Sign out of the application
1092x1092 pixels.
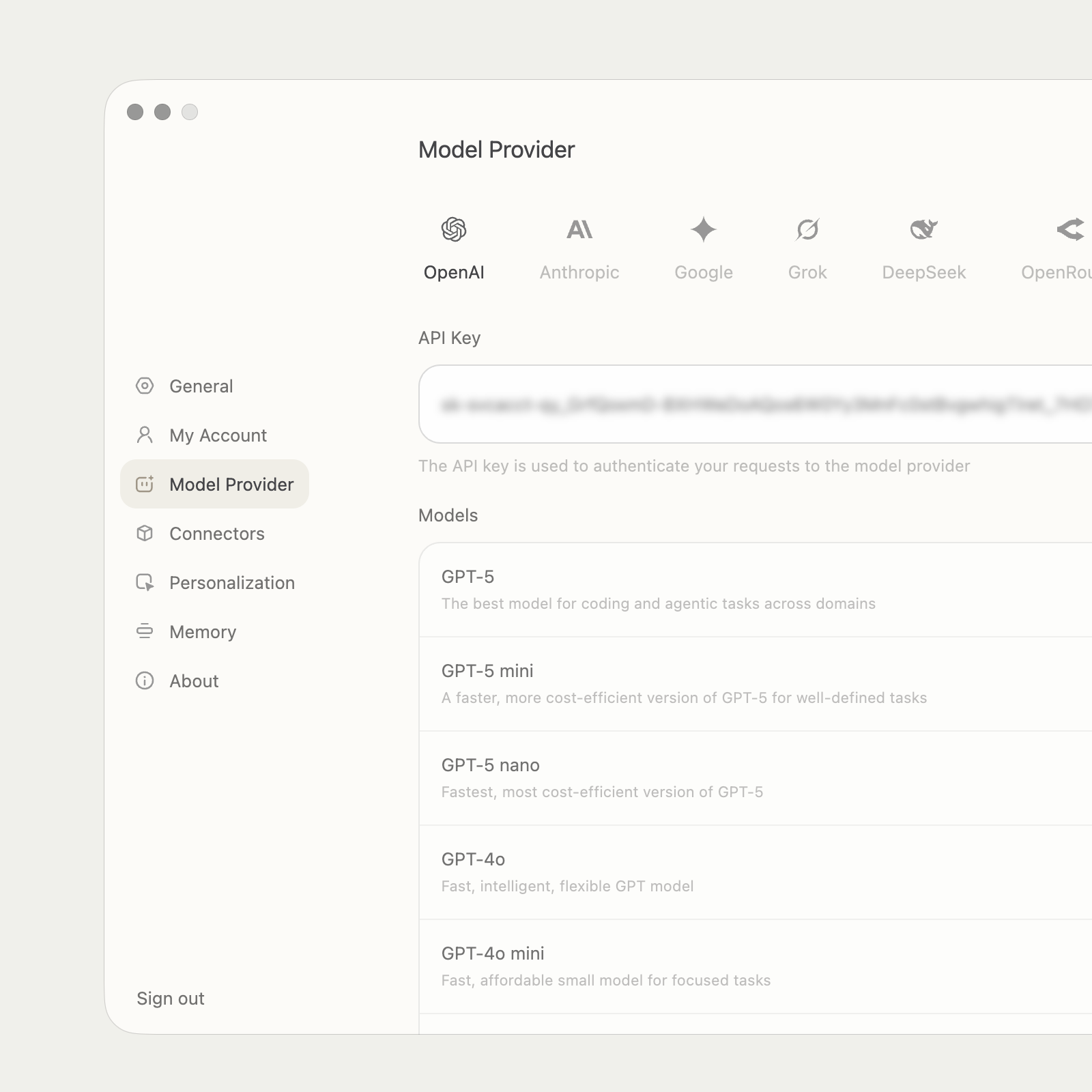170,998
